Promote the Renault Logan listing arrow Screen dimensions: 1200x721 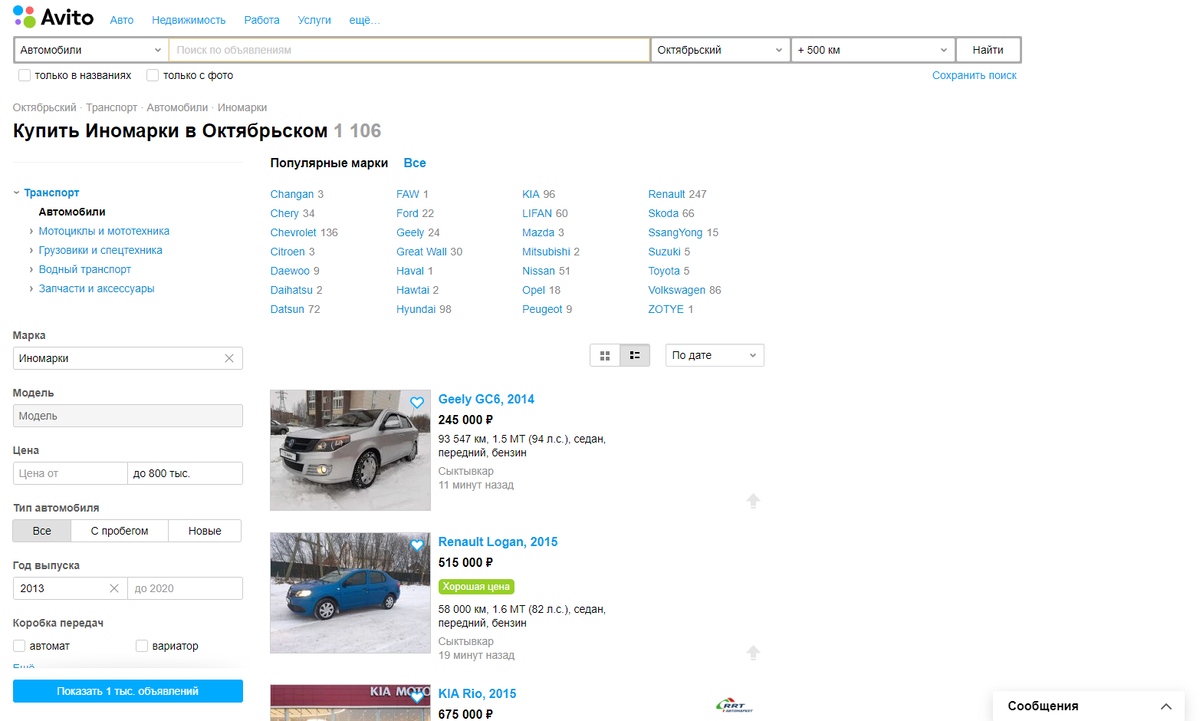coord(753,653)
